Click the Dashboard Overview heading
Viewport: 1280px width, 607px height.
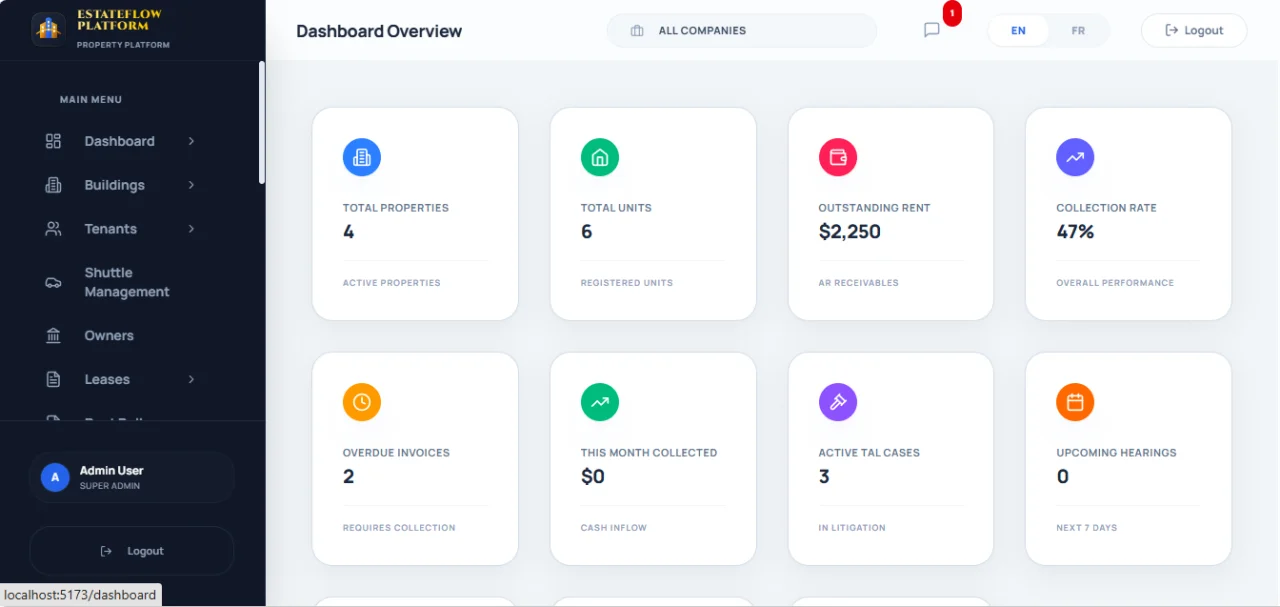coord(379,31)
